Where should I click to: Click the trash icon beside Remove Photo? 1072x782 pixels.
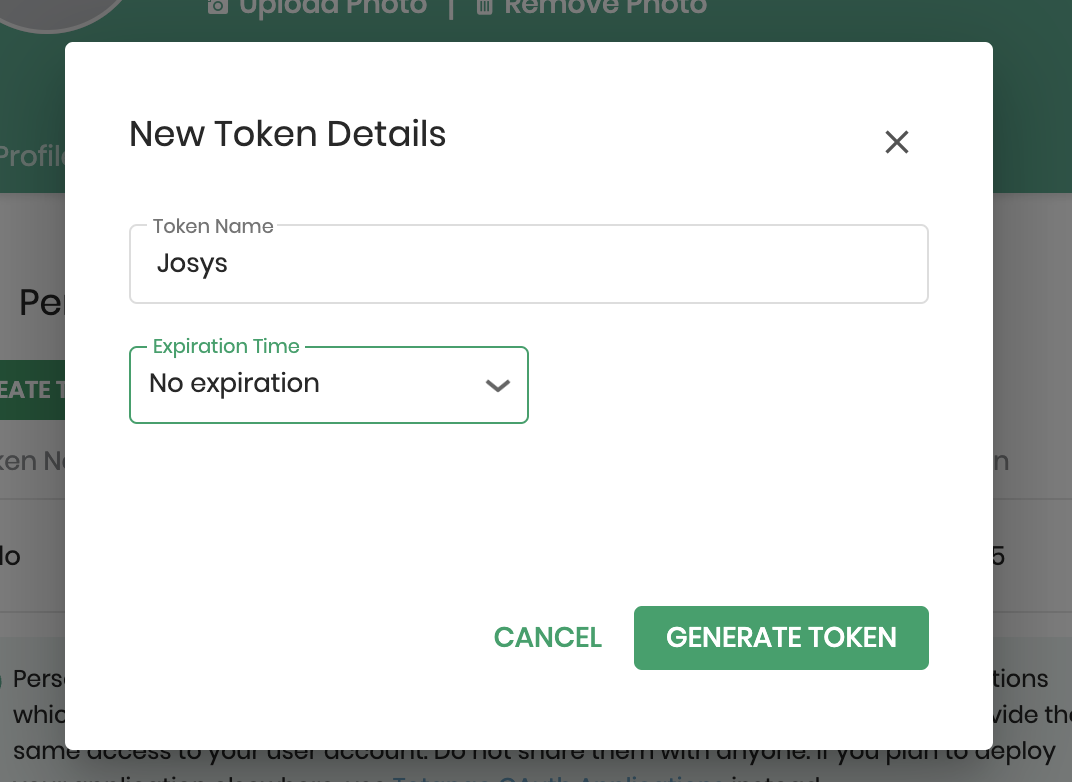[484, 7]
